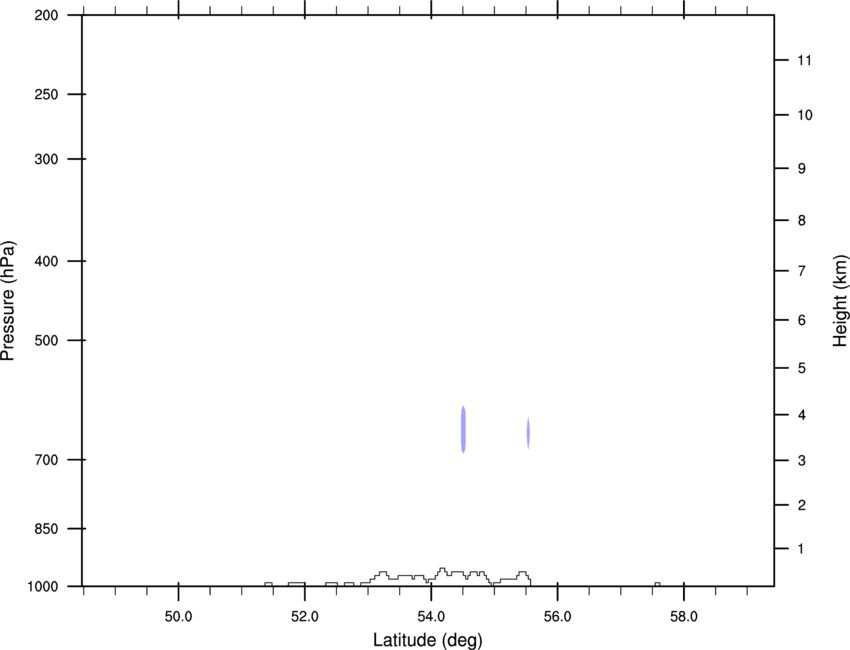Screen dimensions: 850x650
Task: Click the 6 km height label
Action: pyautogui.click(x=802, y=320)
